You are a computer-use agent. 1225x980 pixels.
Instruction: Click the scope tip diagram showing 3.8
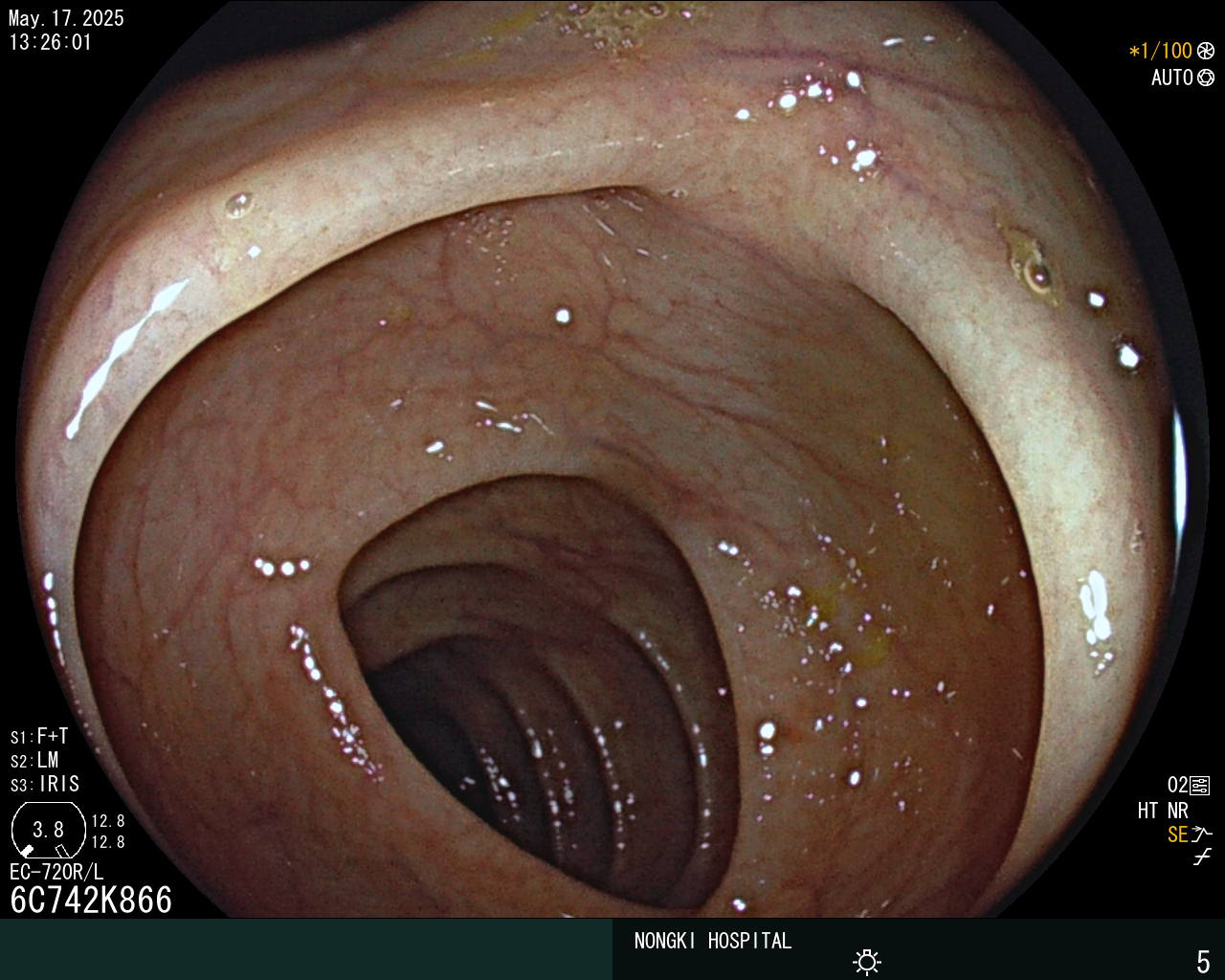(x=48, y=830)
